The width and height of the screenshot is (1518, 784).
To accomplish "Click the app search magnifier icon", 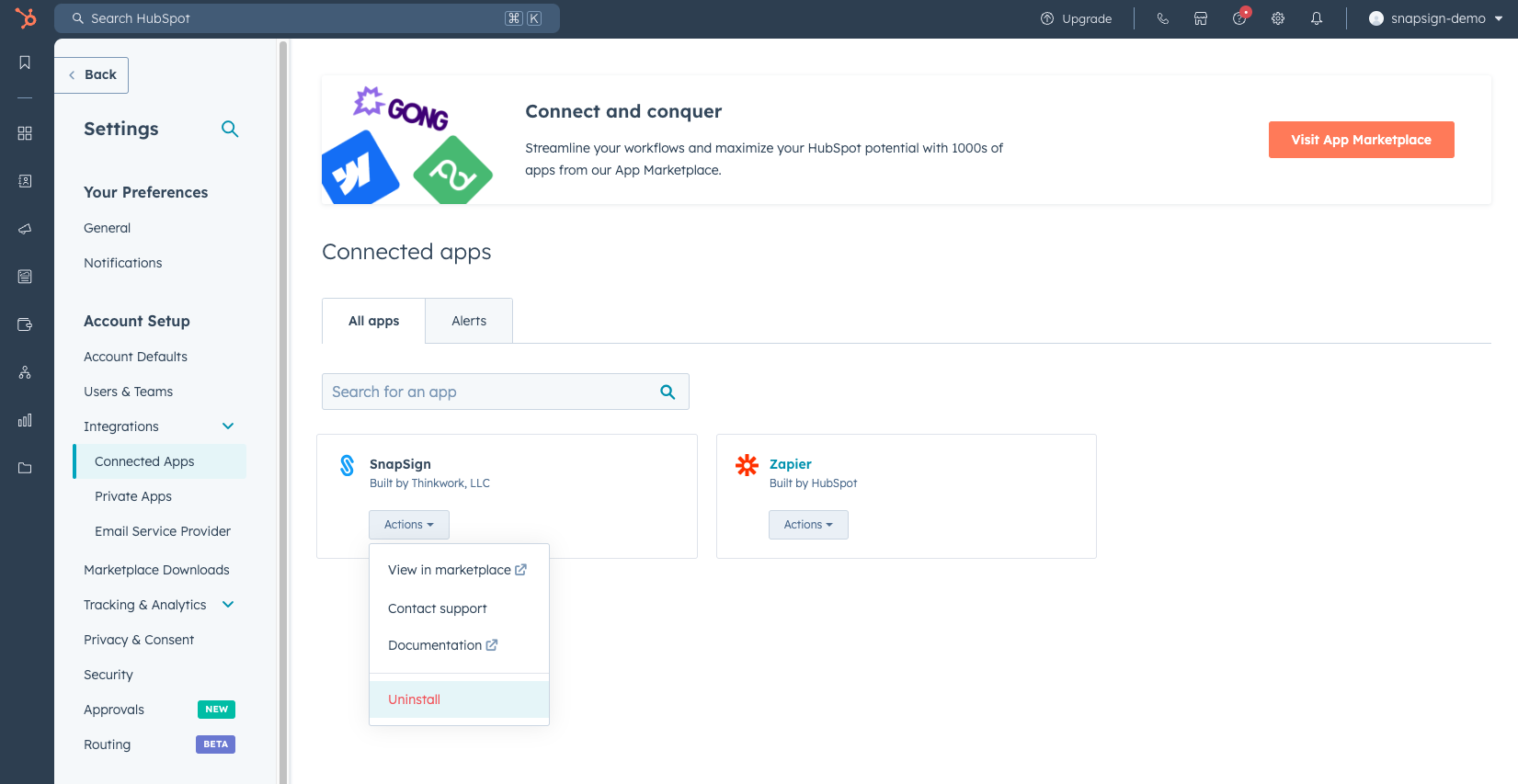I will (668, 392).
